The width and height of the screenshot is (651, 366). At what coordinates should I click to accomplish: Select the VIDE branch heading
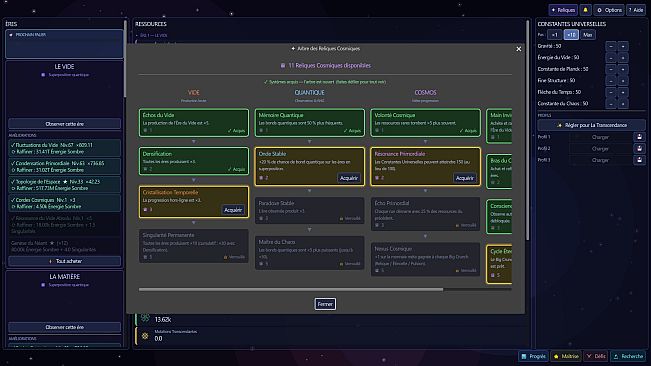193,93
